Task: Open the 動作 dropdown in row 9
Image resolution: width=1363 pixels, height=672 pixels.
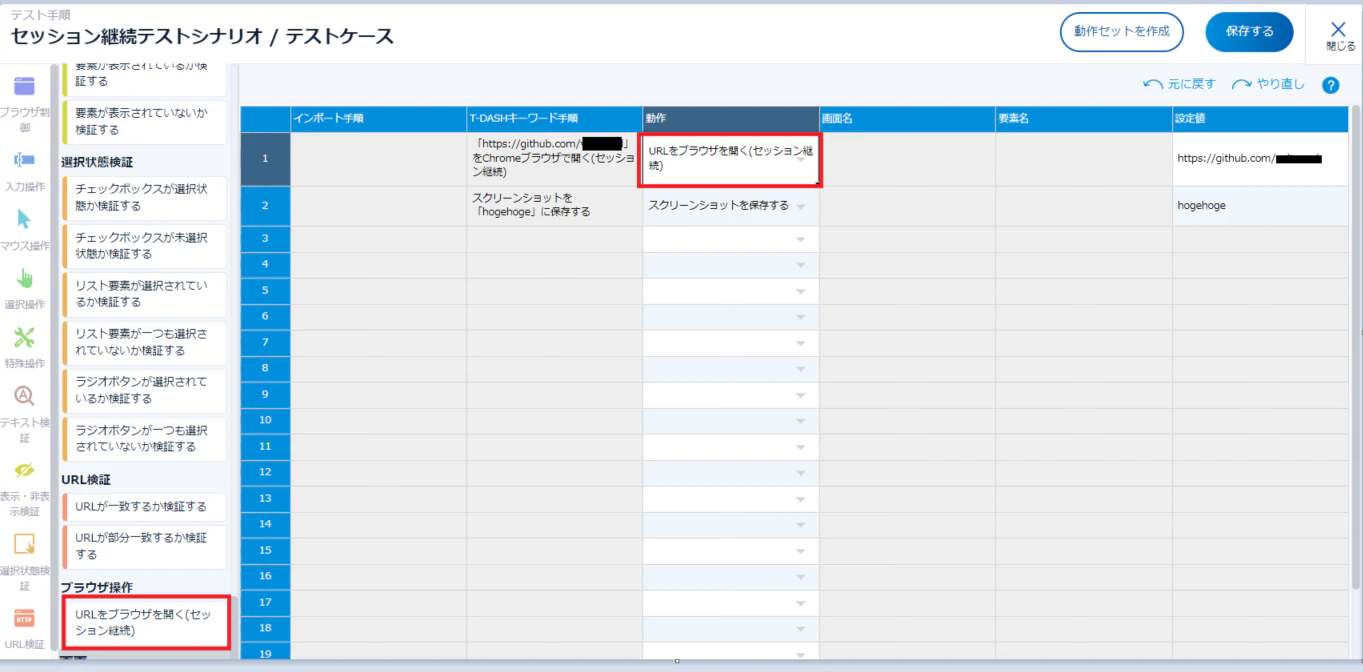Action: tap(801, 395)
